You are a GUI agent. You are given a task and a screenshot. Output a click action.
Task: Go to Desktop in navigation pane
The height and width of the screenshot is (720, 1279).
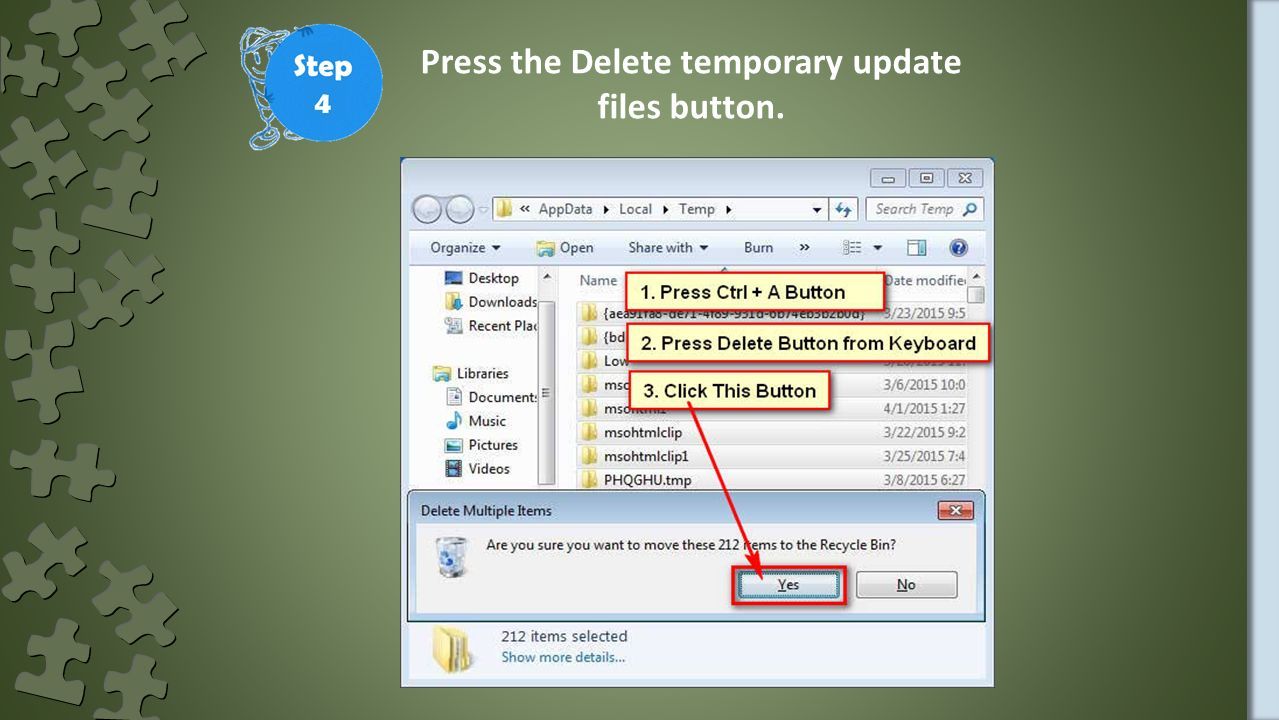[x=482, y=278]
